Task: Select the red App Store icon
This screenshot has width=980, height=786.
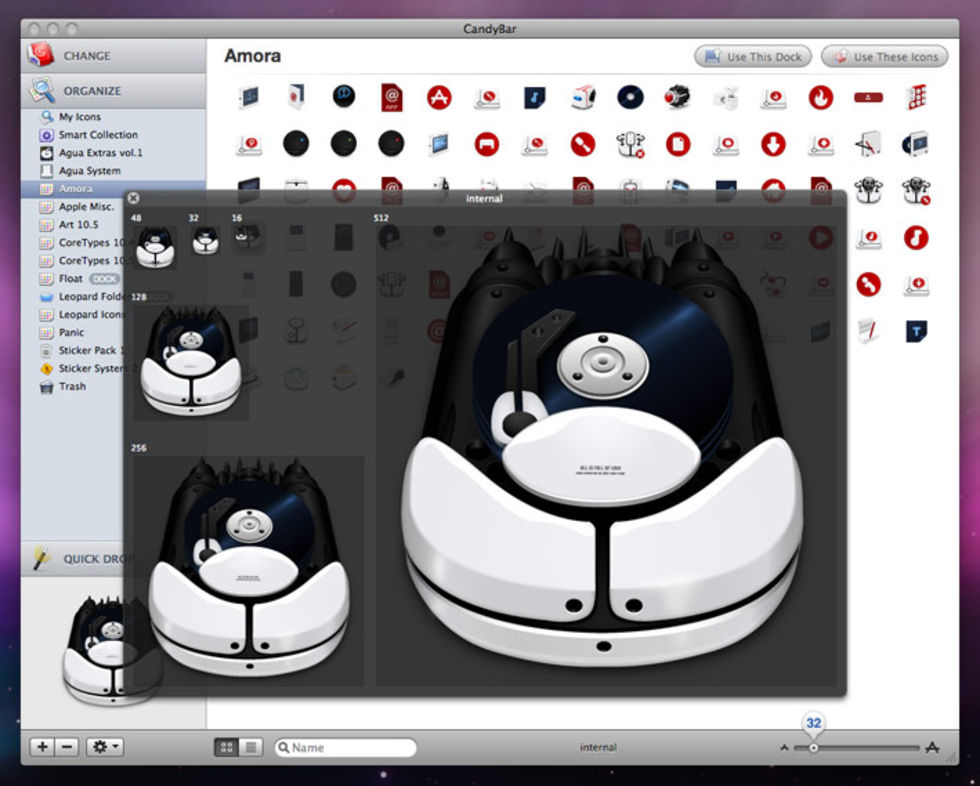Action: [439, 97]
